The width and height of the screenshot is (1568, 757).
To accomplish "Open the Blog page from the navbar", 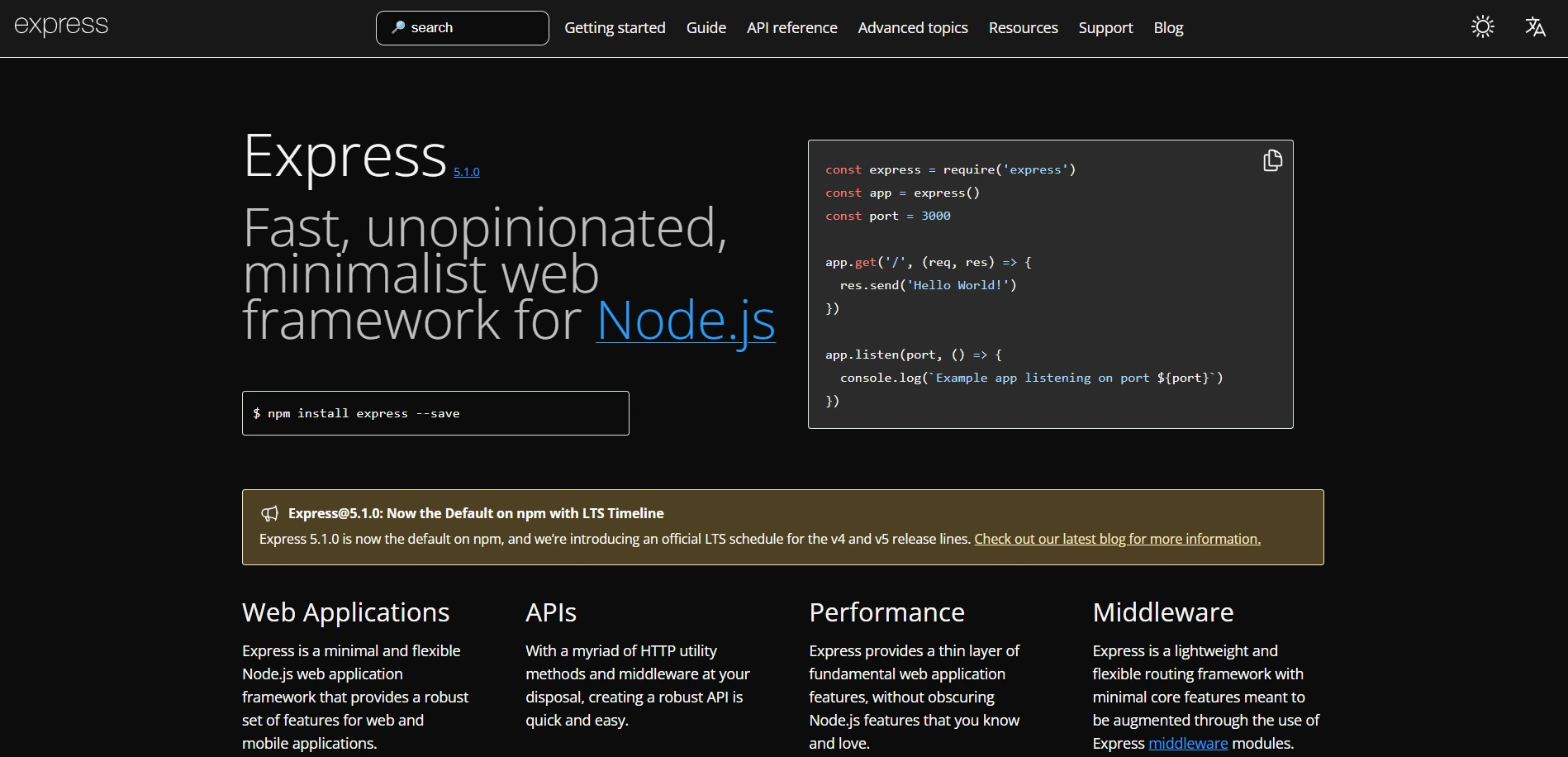I will [x=1167, y=27].
